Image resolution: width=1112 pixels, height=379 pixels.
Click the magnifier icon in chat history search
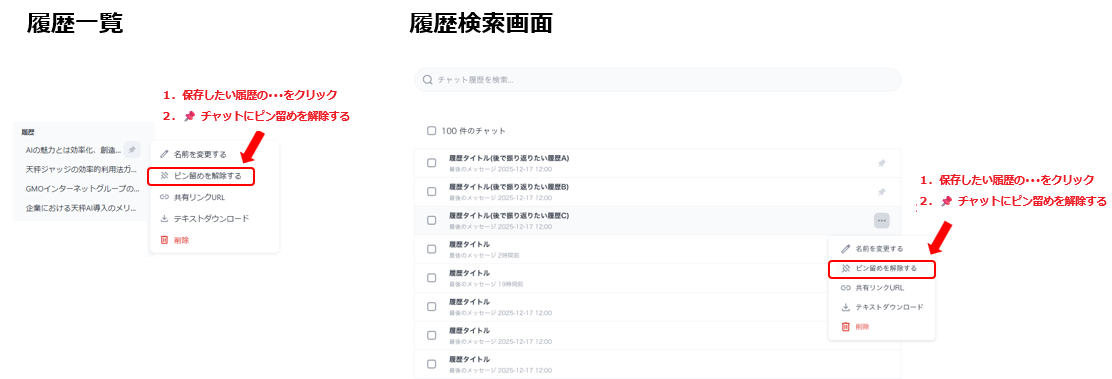coord(428,80)
